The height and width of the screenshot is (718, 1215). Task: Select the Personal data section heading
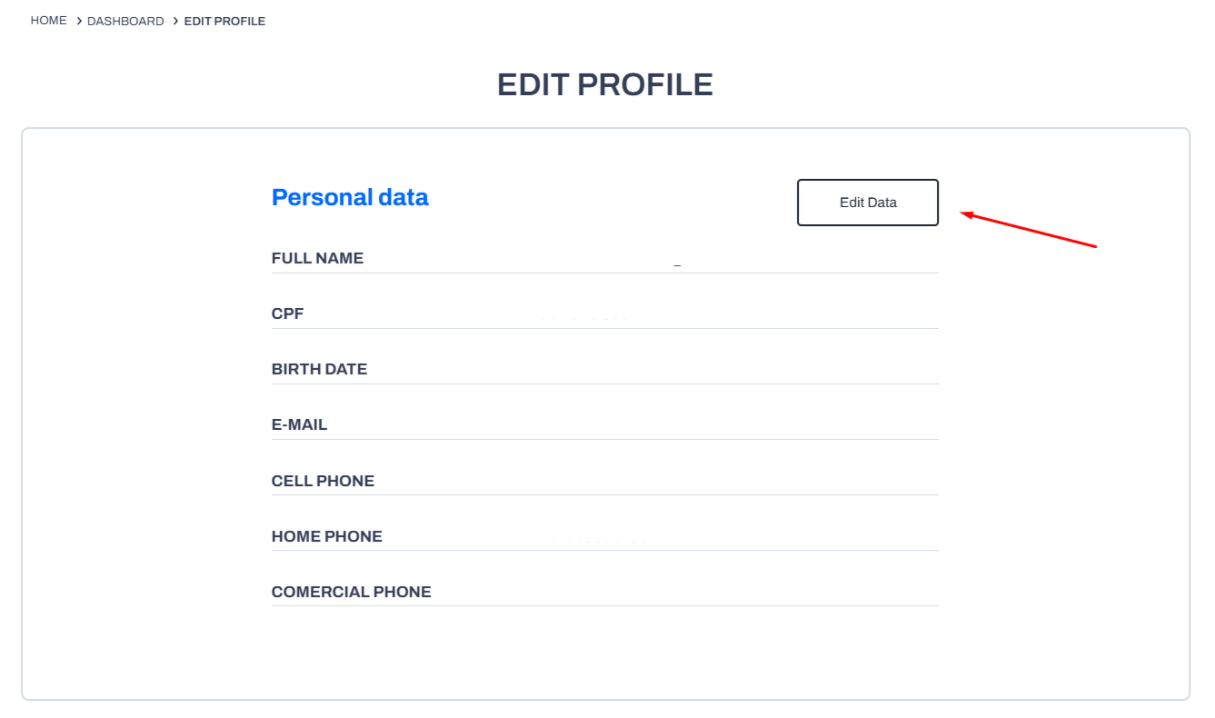tap(350, 198)
